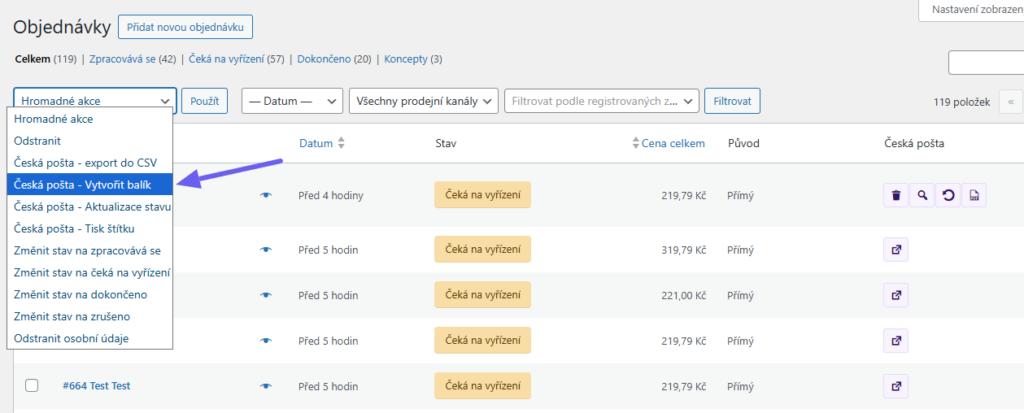Click the Čeká na vyřízení badge in Před 4 hodiny row
This screenshot has width=1024, height=413.
click(483, 195)
